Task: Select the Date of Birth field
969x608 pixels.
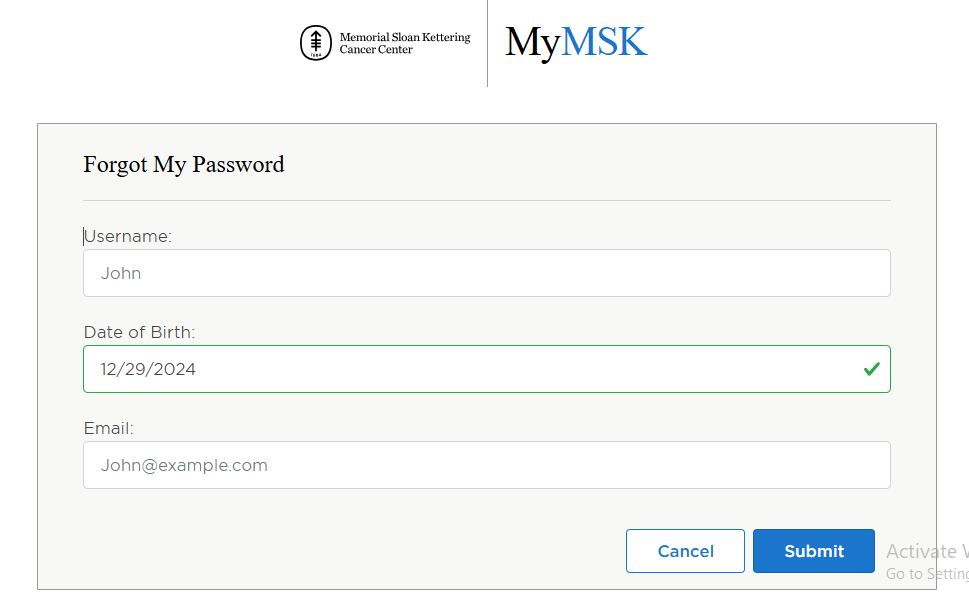Action: coord(470,369)
